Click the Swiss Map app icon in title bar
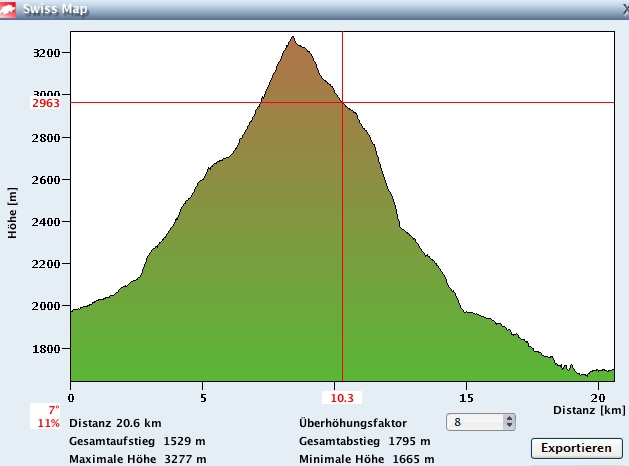The height and width of the screenshot is (466, 629). pos(11,10)
